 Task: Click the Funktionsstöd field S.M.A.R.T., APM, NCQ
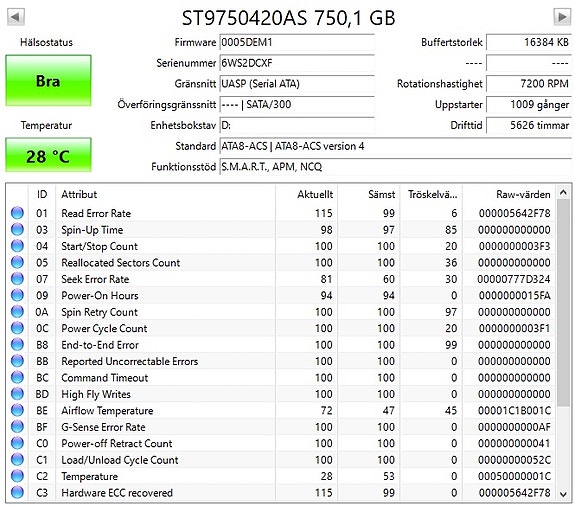[395, 167]
